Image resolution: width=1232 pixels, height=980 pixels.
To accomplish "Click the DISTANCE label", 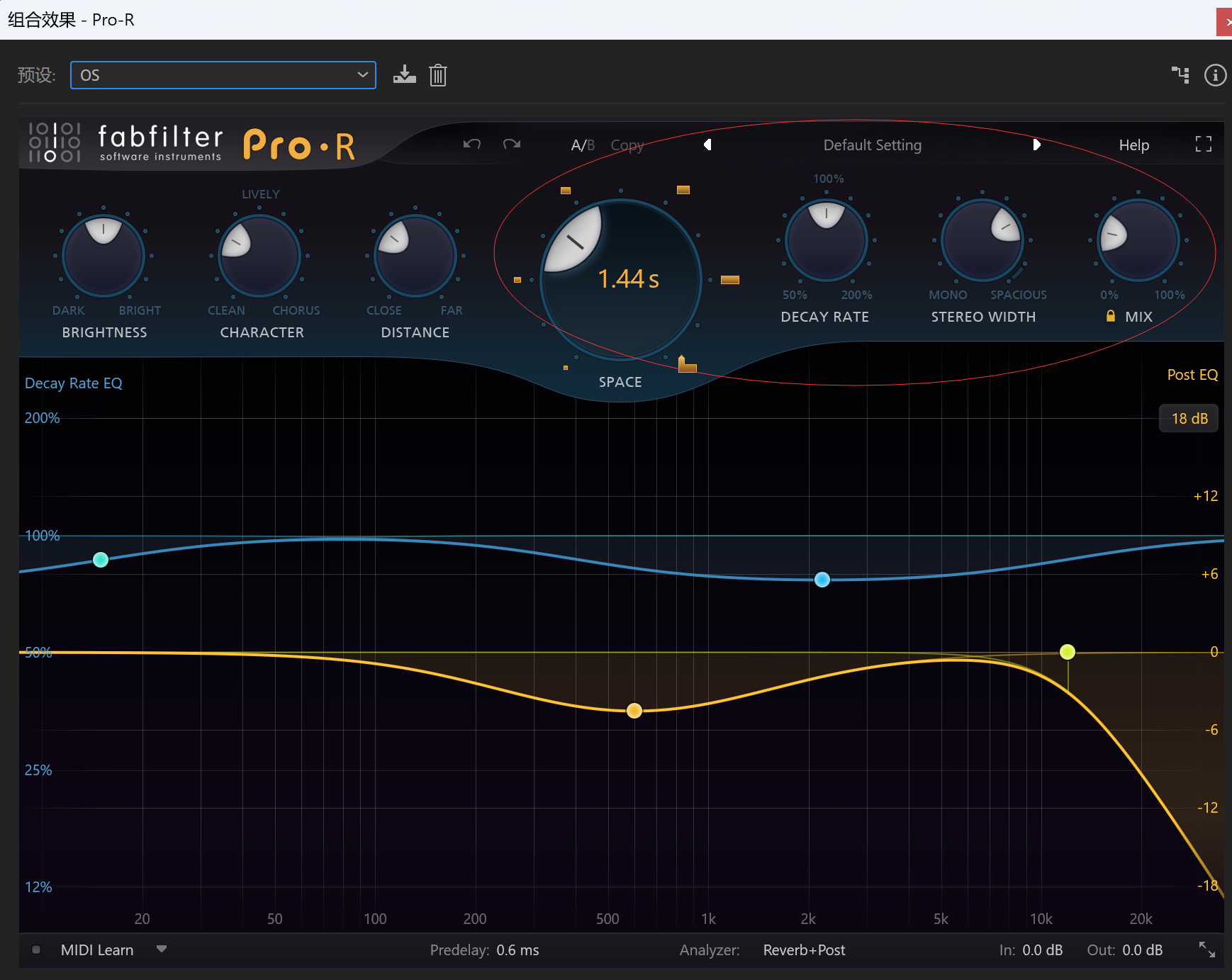I will (415, 332).
